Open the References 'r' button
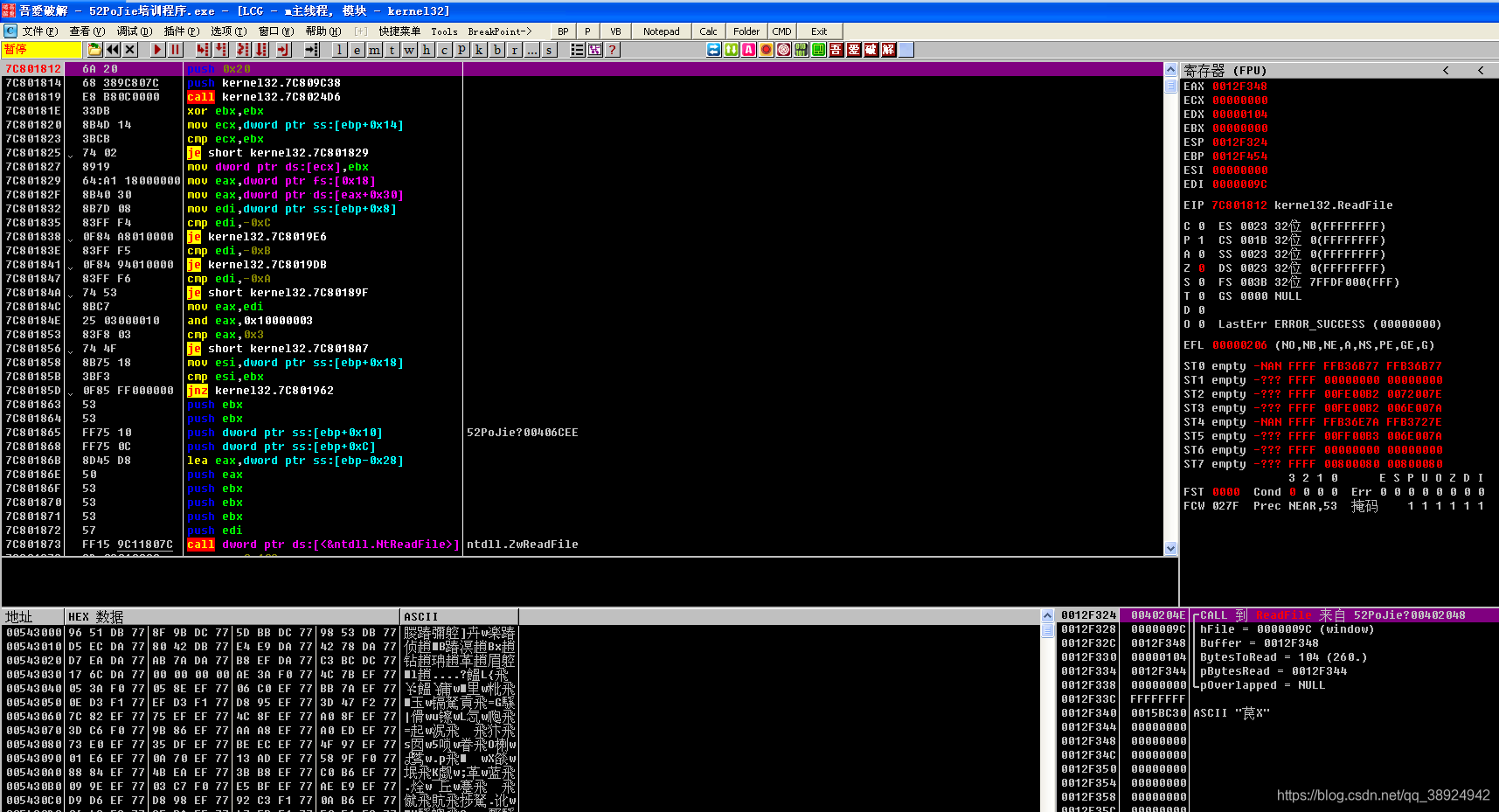 point(514,50)
